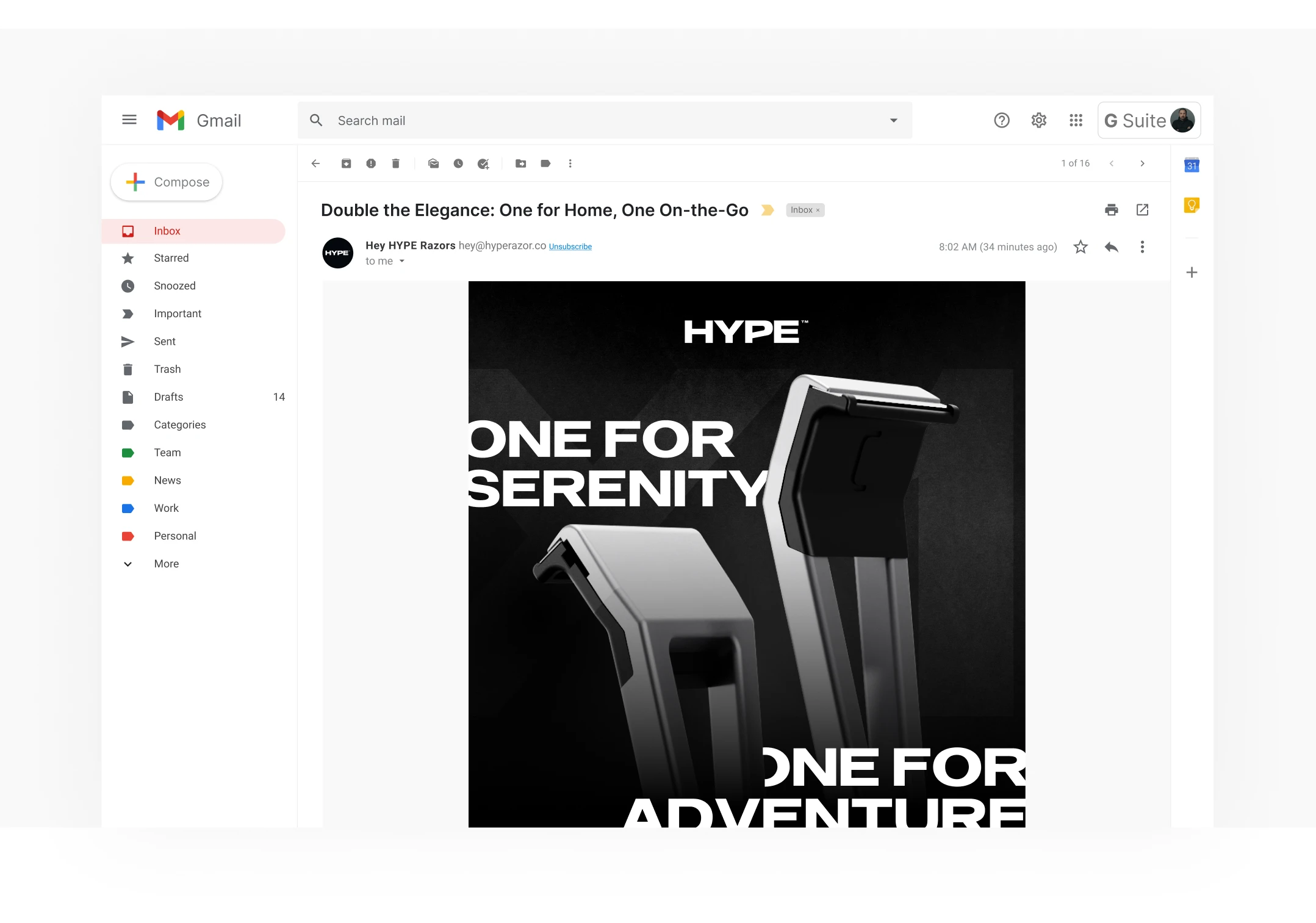Open the Inbox folder
The height and width of the screenshot is (923, 1316).
pyautogui.click(x=193, y=231)
